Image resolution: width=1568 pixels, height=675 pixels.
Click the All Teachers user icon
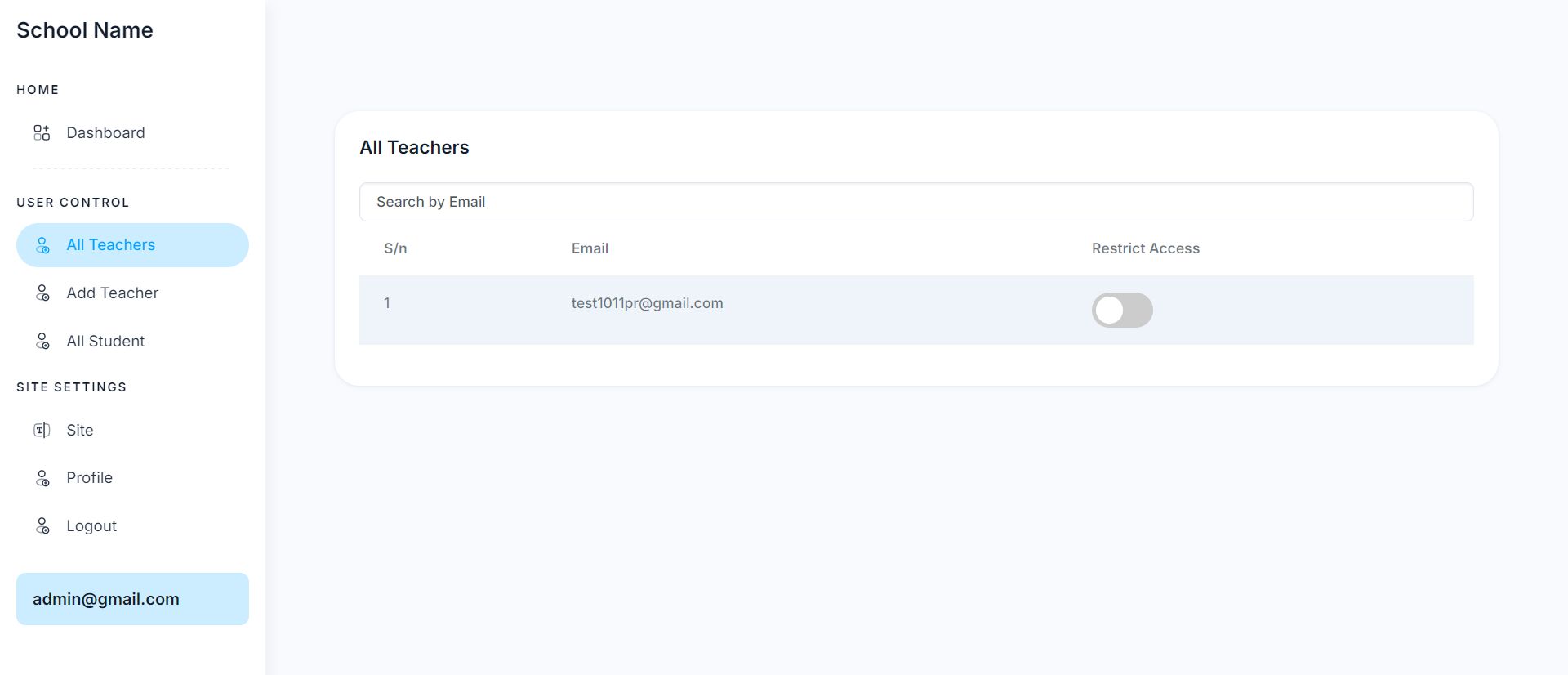click(42, 245)
